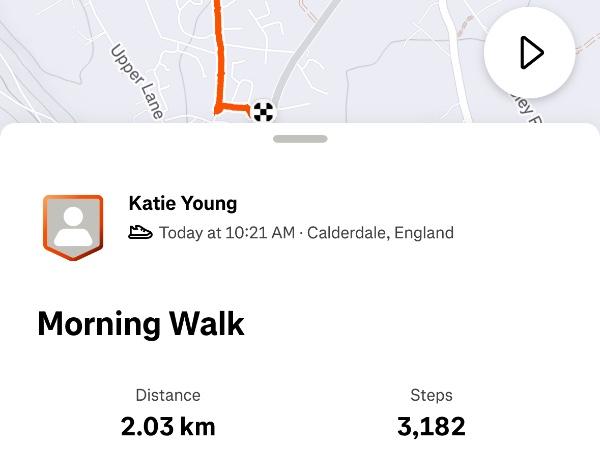This screenshot has height=450, width=600.
Task: Select the vertical orange route line
Action: coord(218,50)
